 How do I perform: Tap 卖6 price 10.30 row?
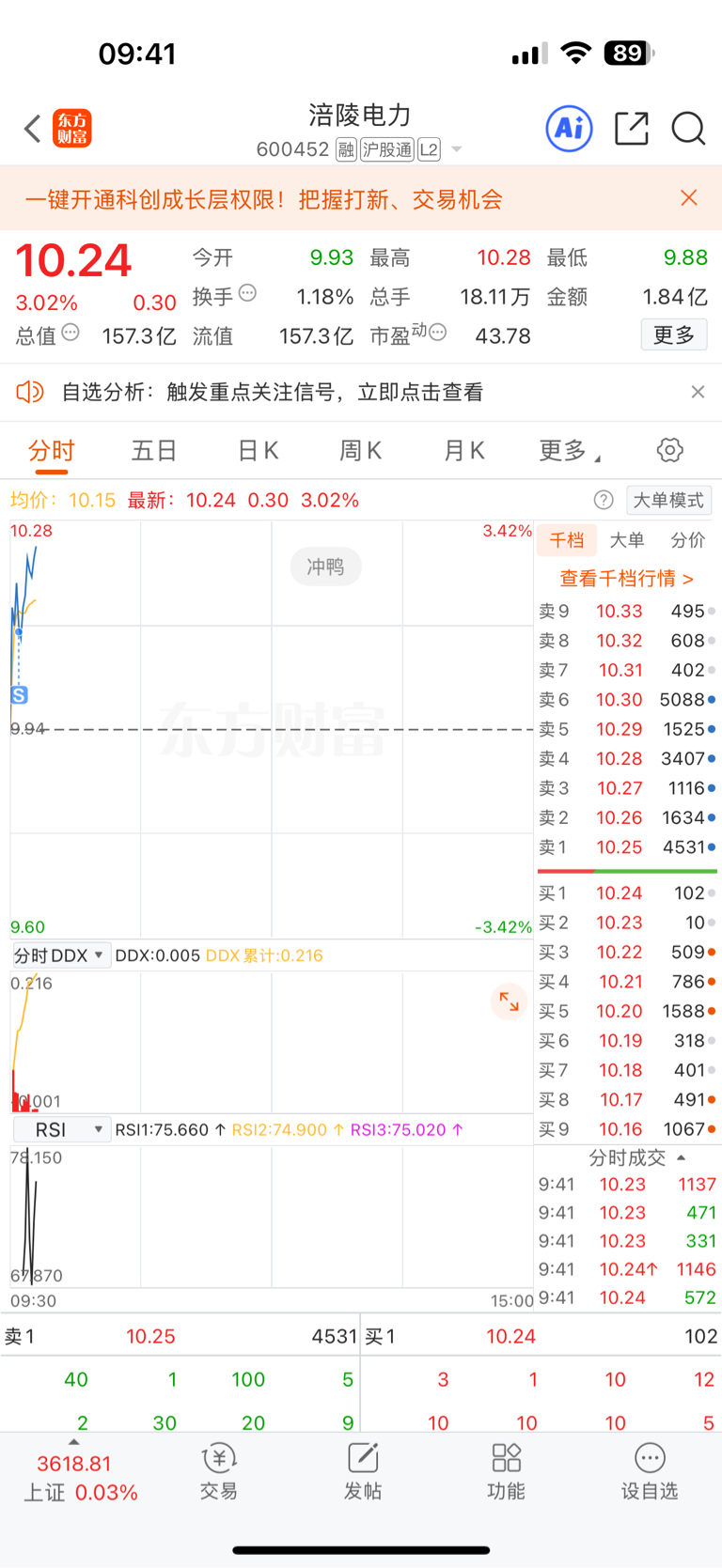(627, 699)
